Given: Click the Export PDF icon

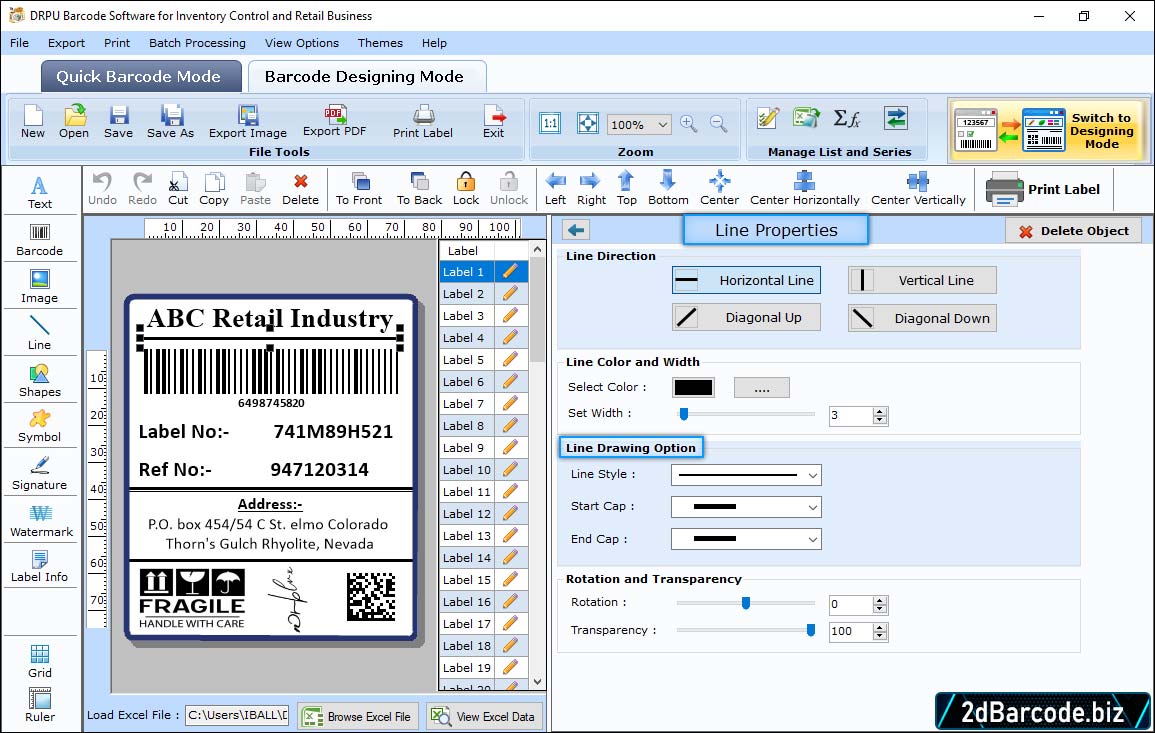Looking at the screenshot, I should coord(334,122).
